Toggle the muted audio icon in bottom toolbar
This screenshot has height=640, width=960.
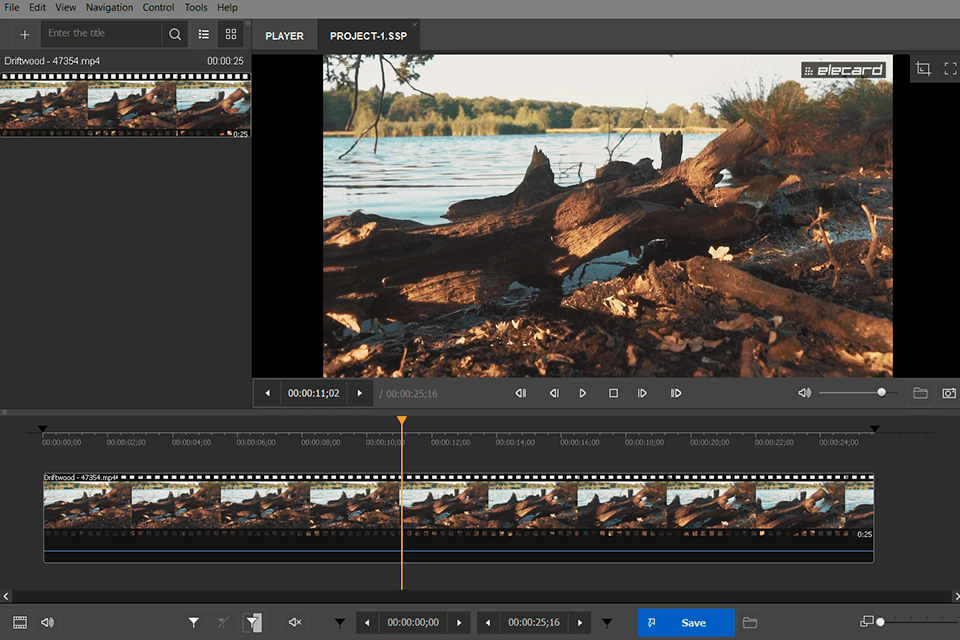[x=295, y=623]
